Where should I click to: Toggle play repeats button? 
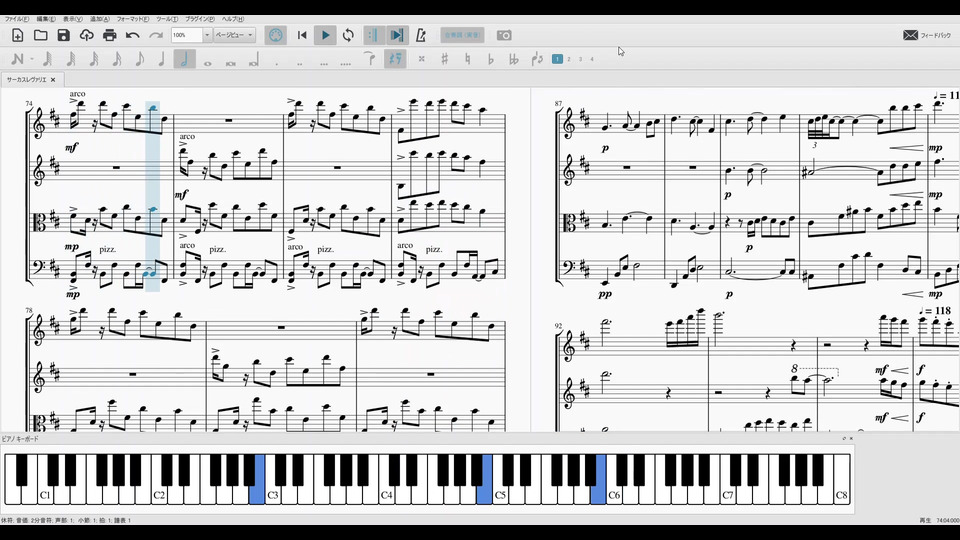[x=373, y=35]
